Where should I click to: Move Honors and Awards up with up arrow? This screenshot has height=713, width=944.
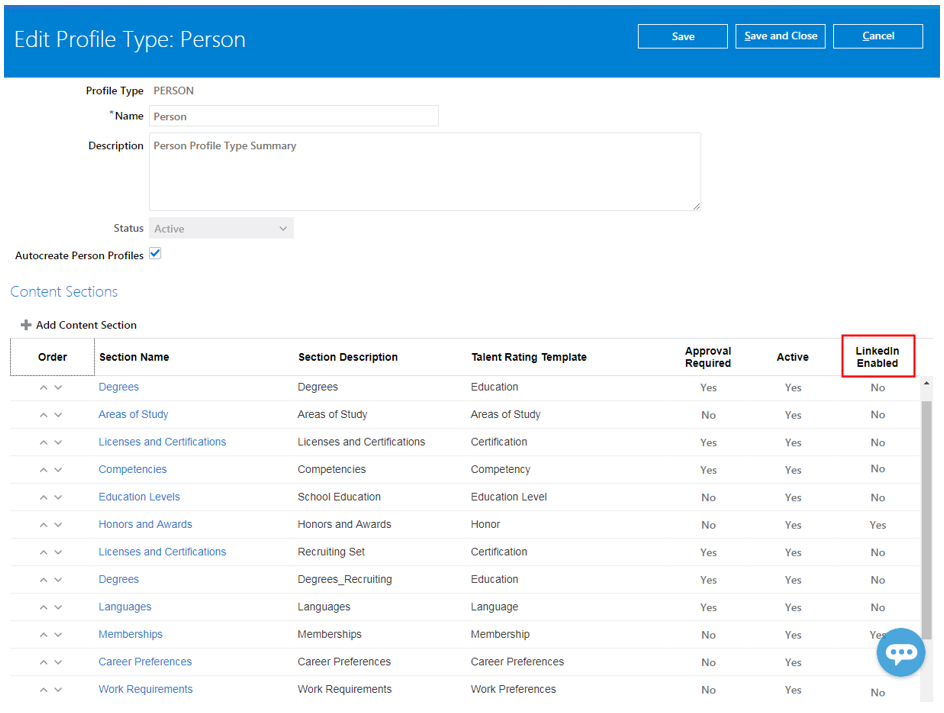(43, 524)
